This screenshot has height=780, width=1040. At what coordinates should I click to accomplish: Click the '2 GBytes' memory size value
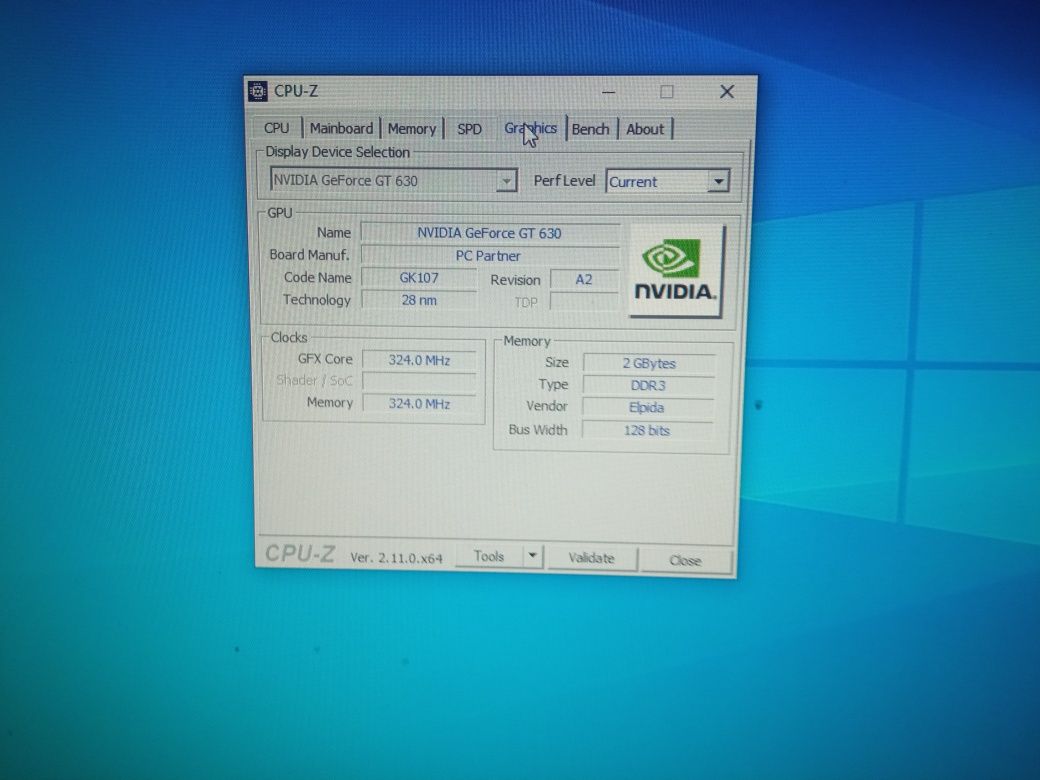(649, 363)
